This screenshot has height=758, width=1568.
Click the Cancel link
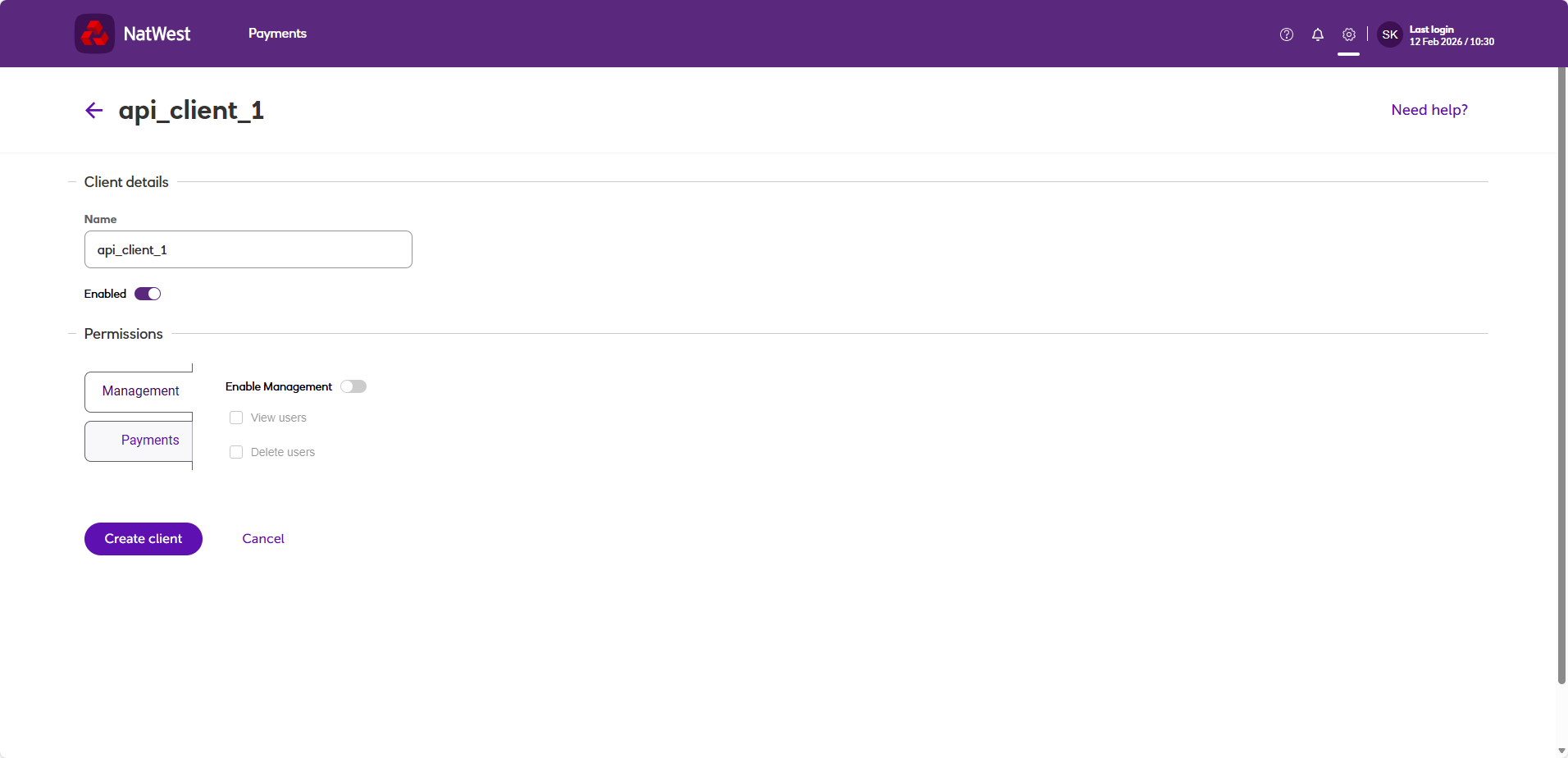click(x=263, y=539)
